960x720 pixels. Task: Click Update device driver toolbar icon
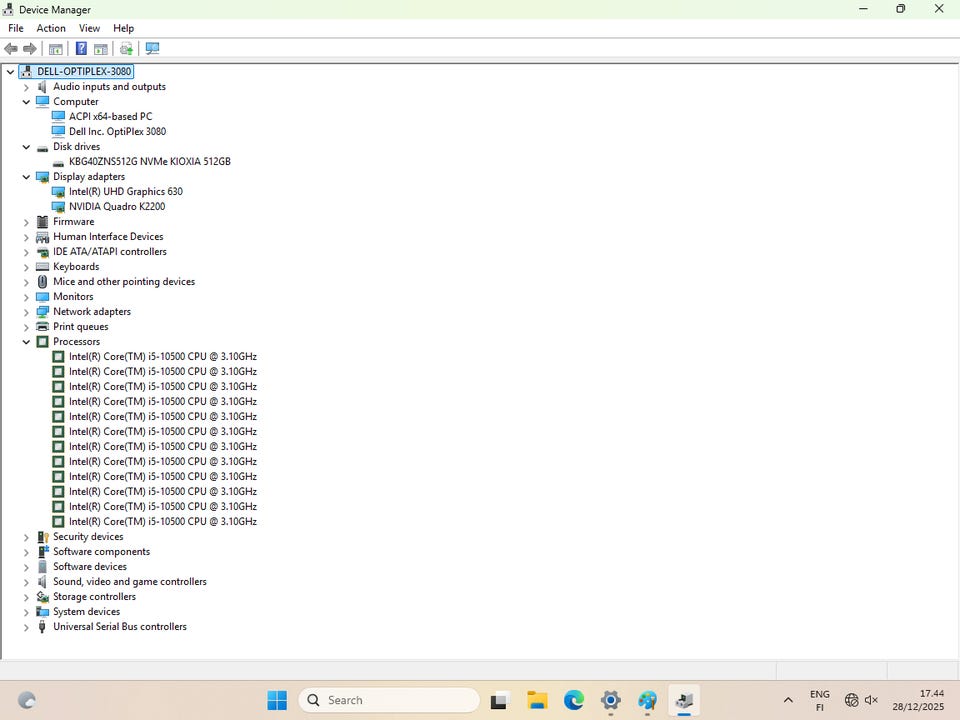pyautogui.click(x=127, y=48)
